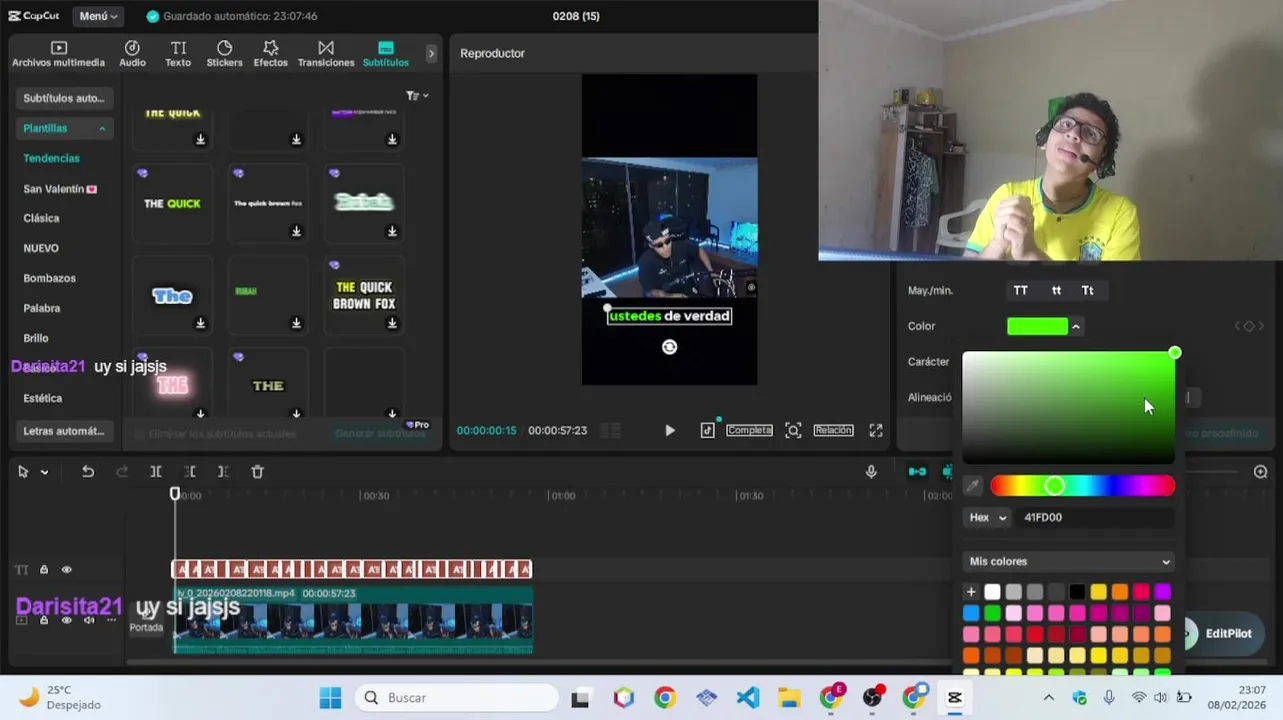1283x720 pixels.
Task: Download the blue 'The' subtitle template
Action: [x=201, y=323]
